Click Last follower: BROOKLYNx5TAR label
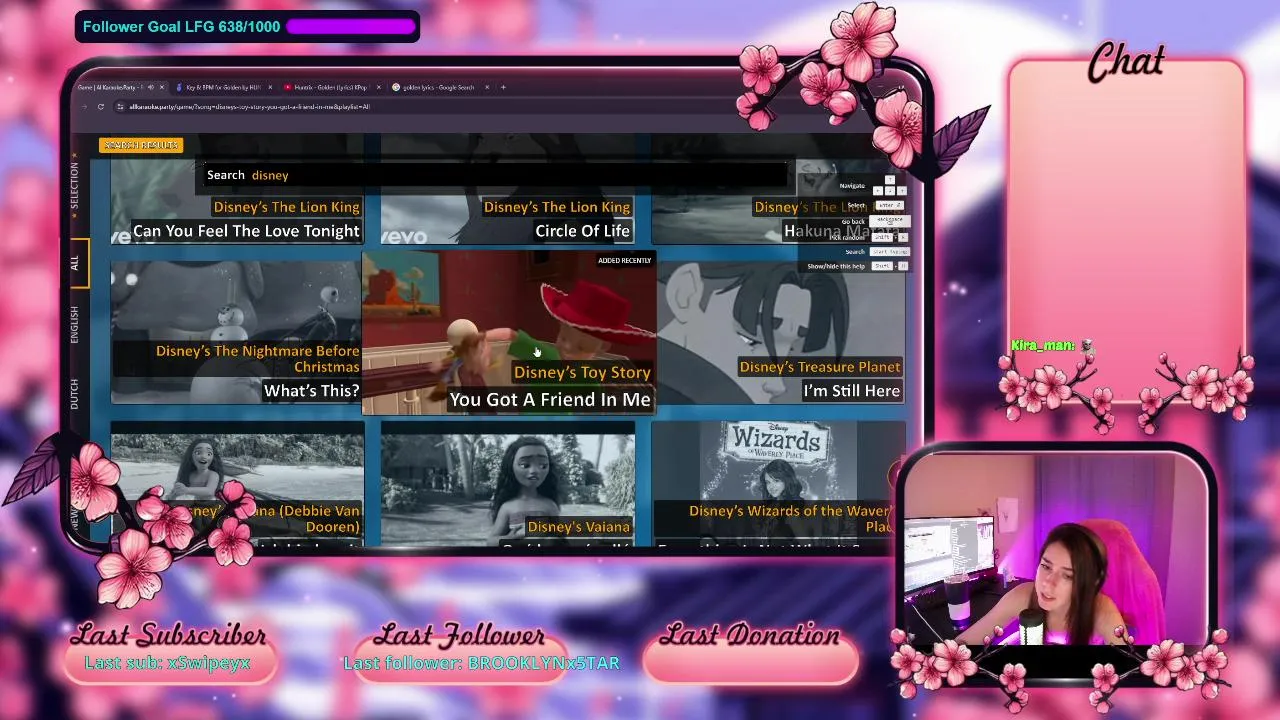Viewport: 1280px width, 720px height. click(481, 663)
